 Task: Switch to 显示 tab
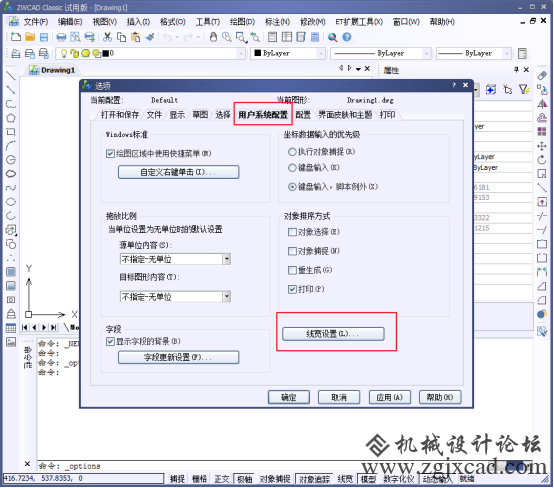click(177, 114)
